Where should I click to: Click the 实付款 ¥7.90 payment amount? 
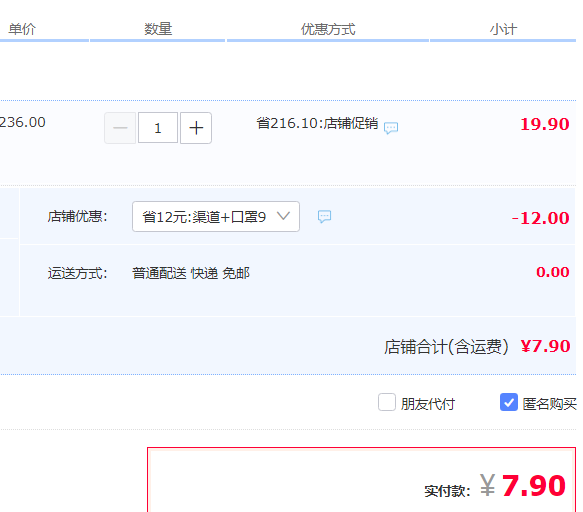495,486
